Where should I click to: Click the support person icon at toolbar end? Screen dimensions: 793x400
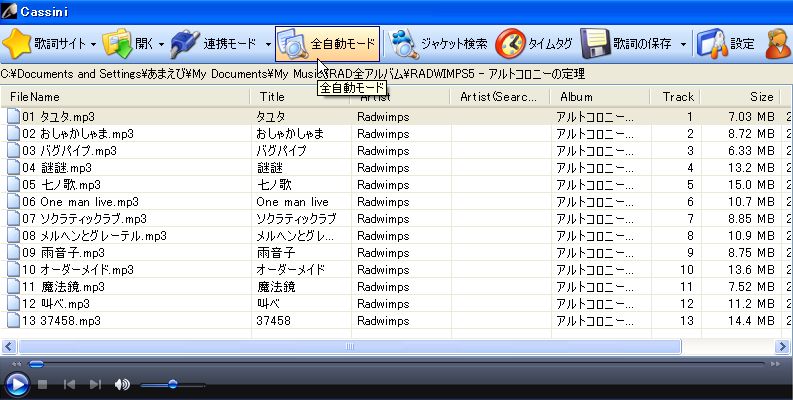point(779,44)
